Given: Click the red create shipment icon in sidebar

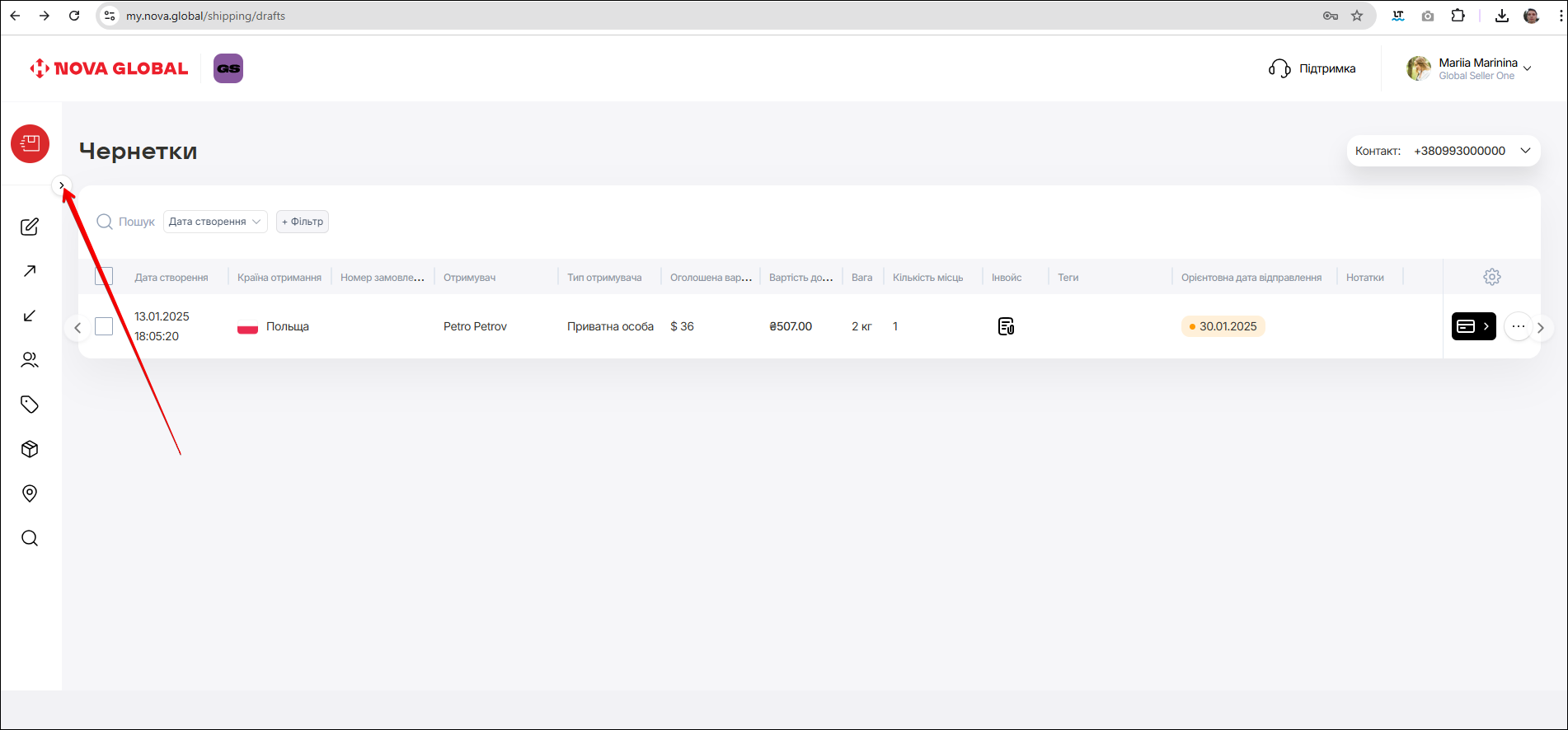Looking at the screenshot, I should [31, 144].
